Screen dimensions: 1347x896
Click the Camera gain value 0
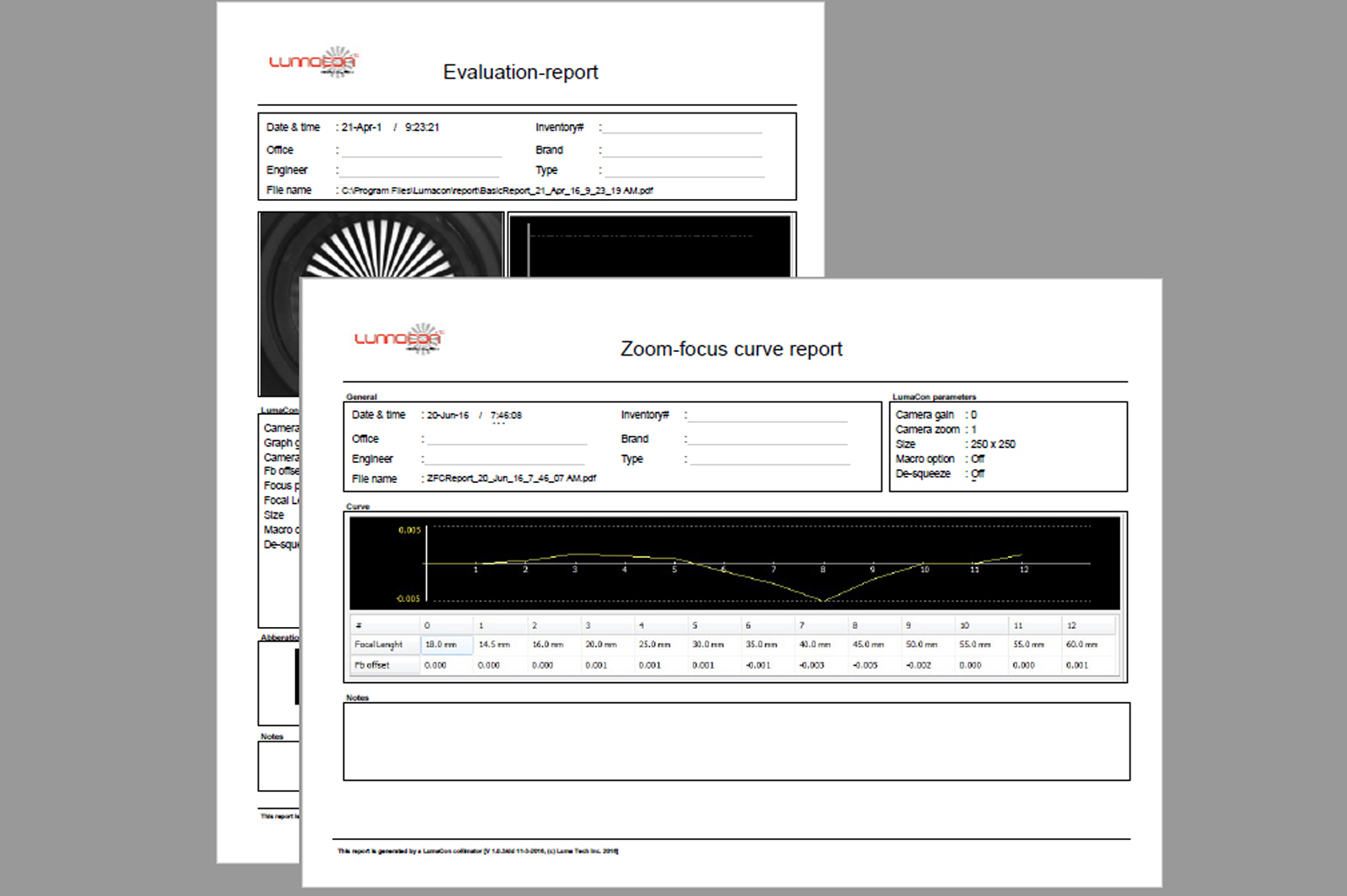point(974,415)
